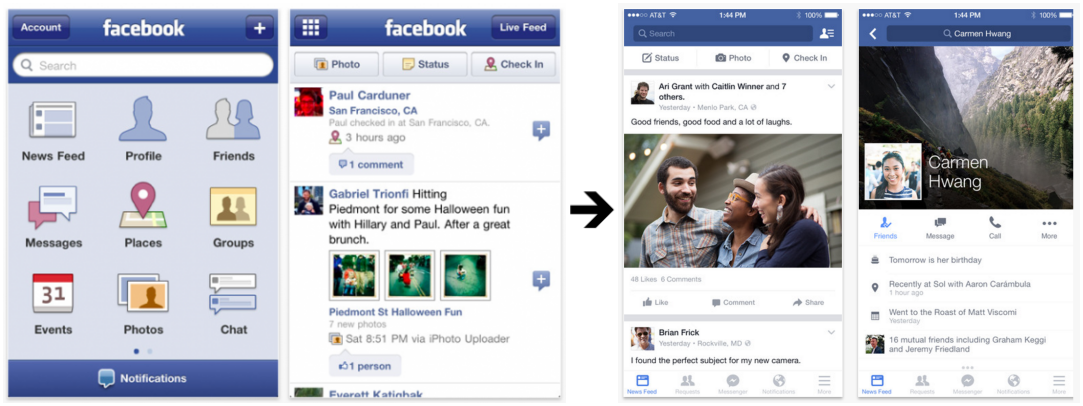
Task: Open the grid menu icon beside facebook logo
Action: (311, 28)
